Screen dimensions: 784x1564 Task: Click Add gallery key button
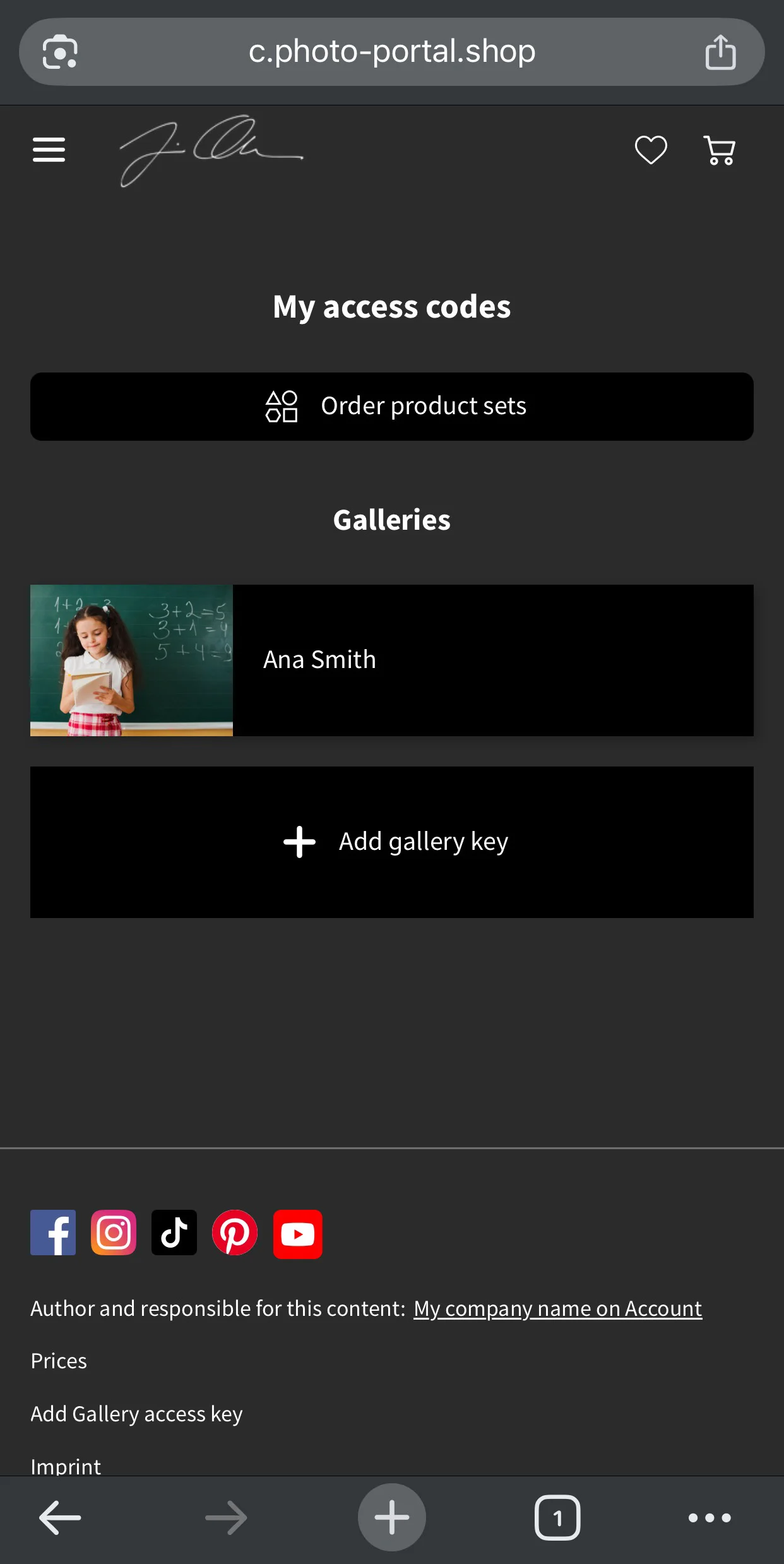click(392, 842)
